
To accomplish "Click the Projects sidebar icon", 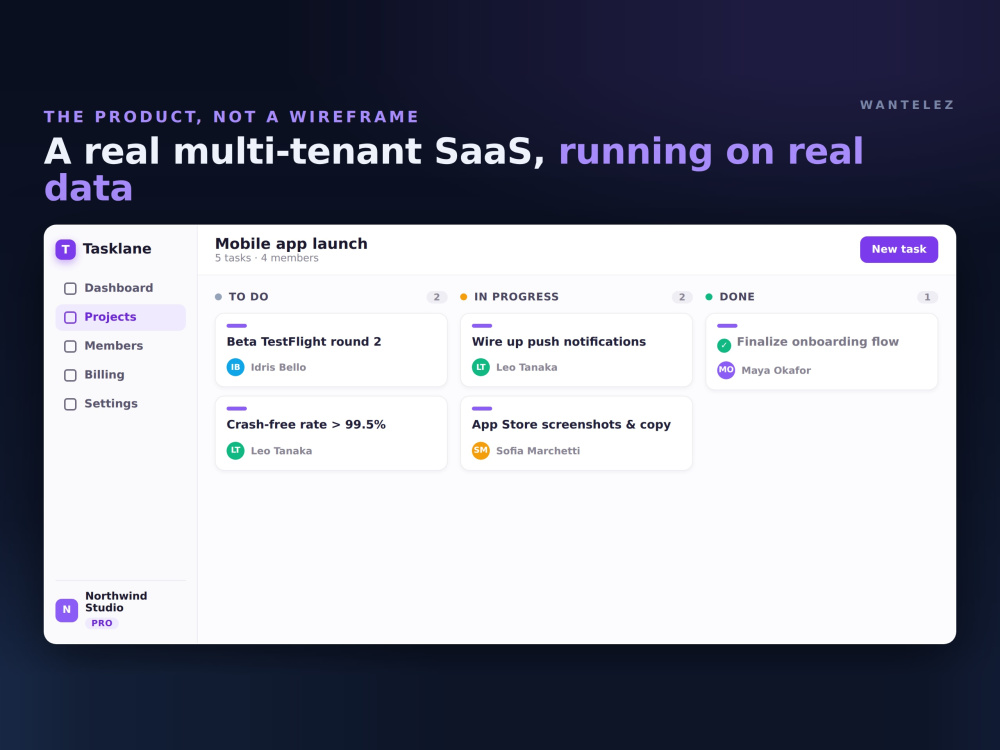I will 70,318.
